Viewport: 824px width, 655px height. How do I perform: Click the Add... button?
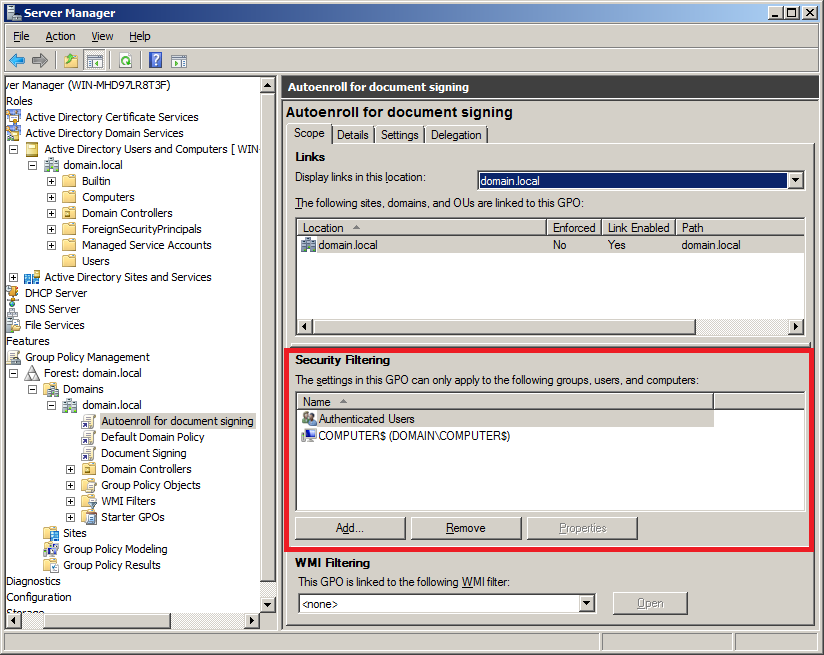pos(350,528)
